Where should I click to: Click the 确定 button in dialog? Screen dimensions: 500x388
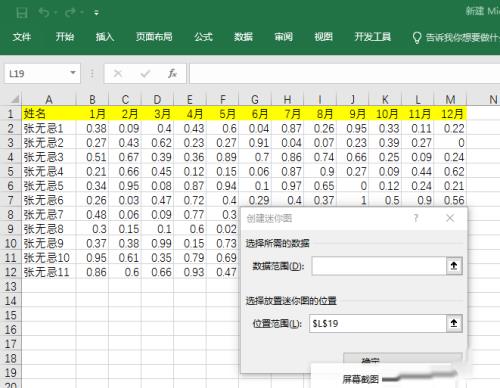tap(403, 359)
